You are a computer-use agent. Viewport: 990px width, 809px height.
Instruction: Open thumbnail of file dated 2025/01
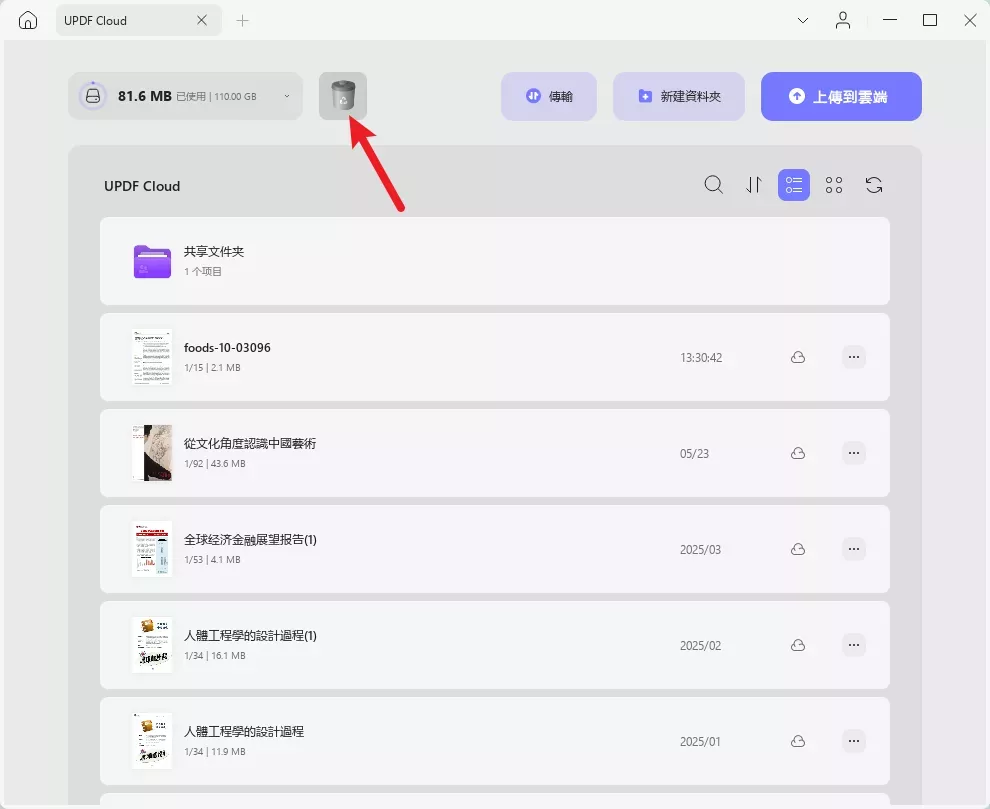(152, 741)
